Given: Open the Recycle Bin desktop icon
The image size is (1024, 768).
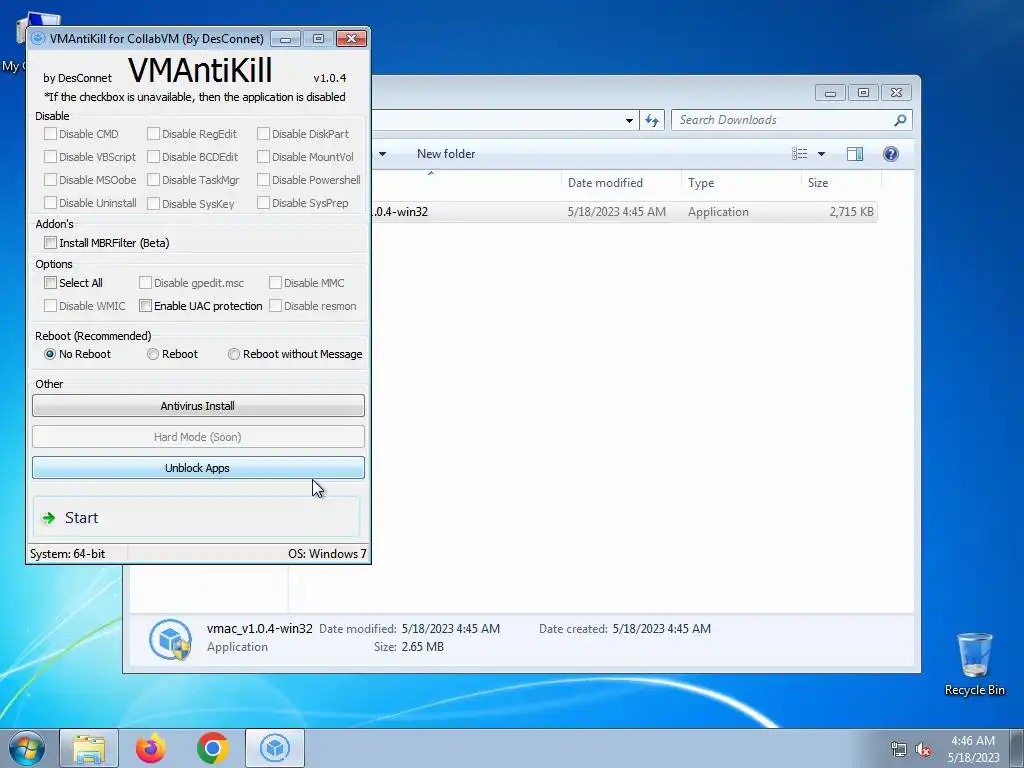Looking at the screenshot, I should point(974,664).
